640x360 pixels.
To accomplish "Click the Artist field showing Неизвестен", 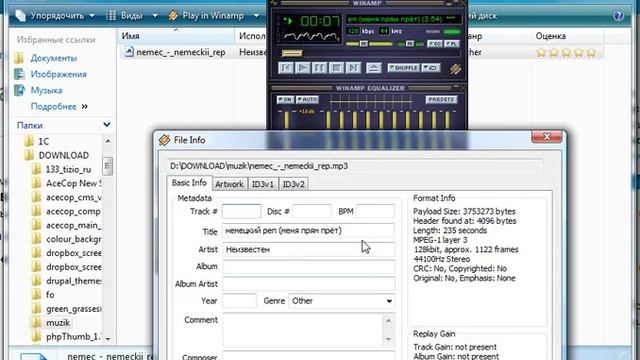I will pyautogui.click(x=309, y=249).
